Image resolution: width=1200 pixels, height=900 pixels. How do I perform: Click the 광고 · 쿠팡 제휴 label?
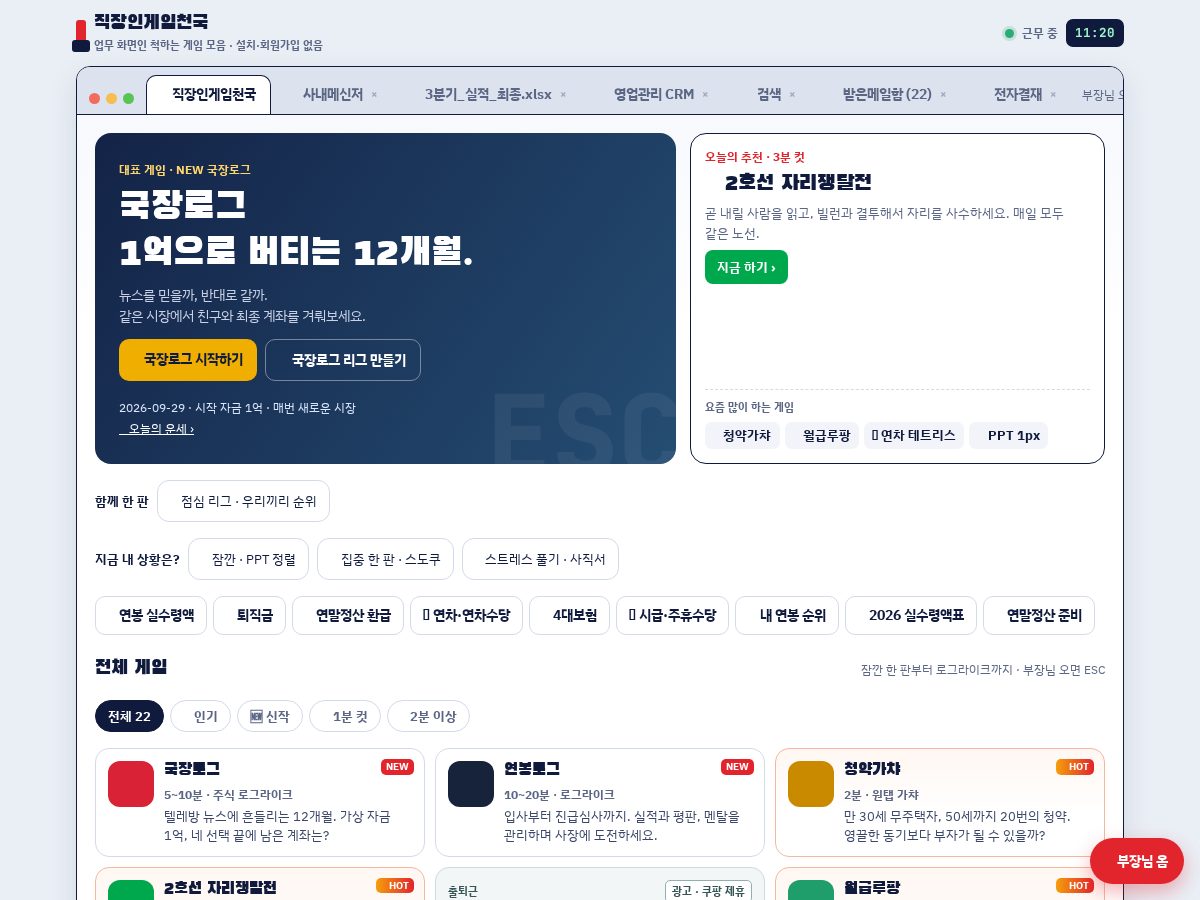708,890
